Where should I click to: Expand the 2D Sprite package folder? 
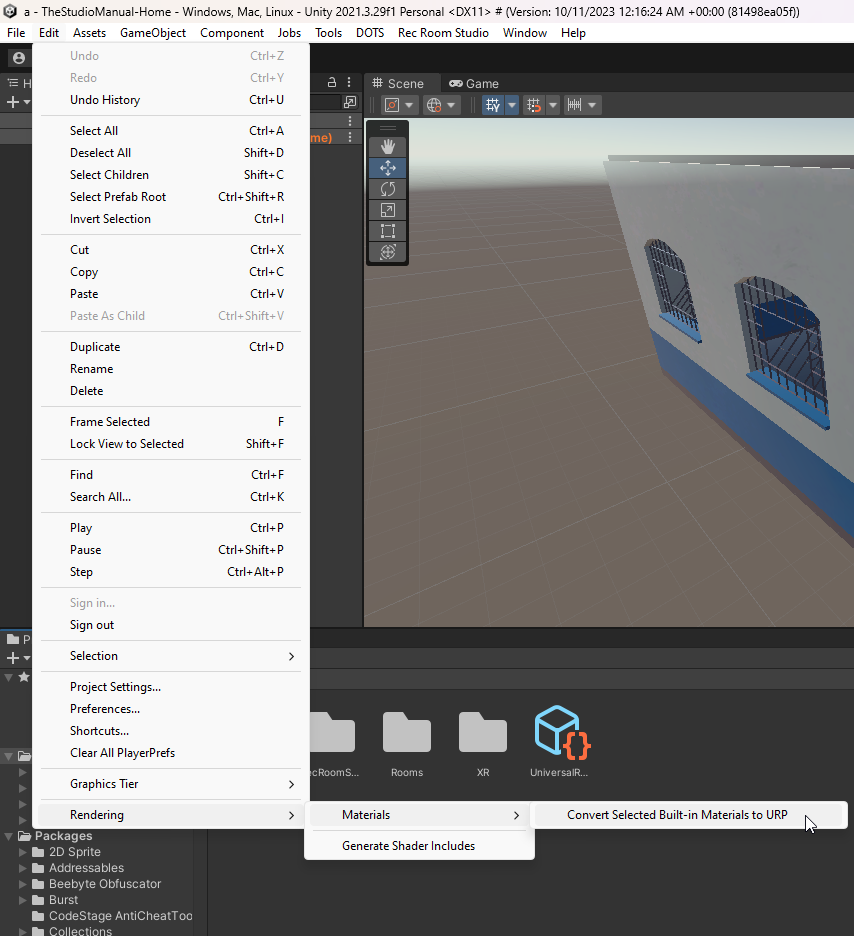point(24,852)
